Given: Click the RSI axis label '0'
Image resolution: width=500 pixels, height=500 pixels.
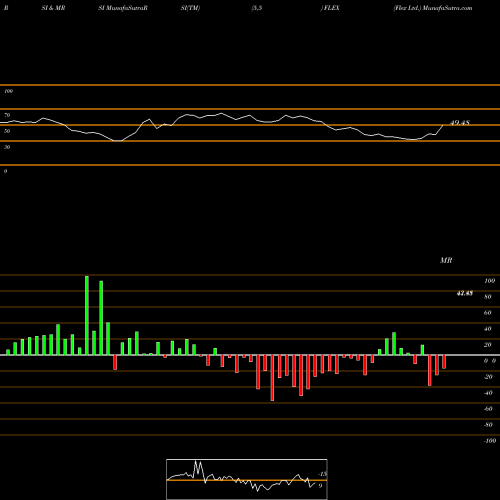Looking at the screenshot, I should coord(5,171).
